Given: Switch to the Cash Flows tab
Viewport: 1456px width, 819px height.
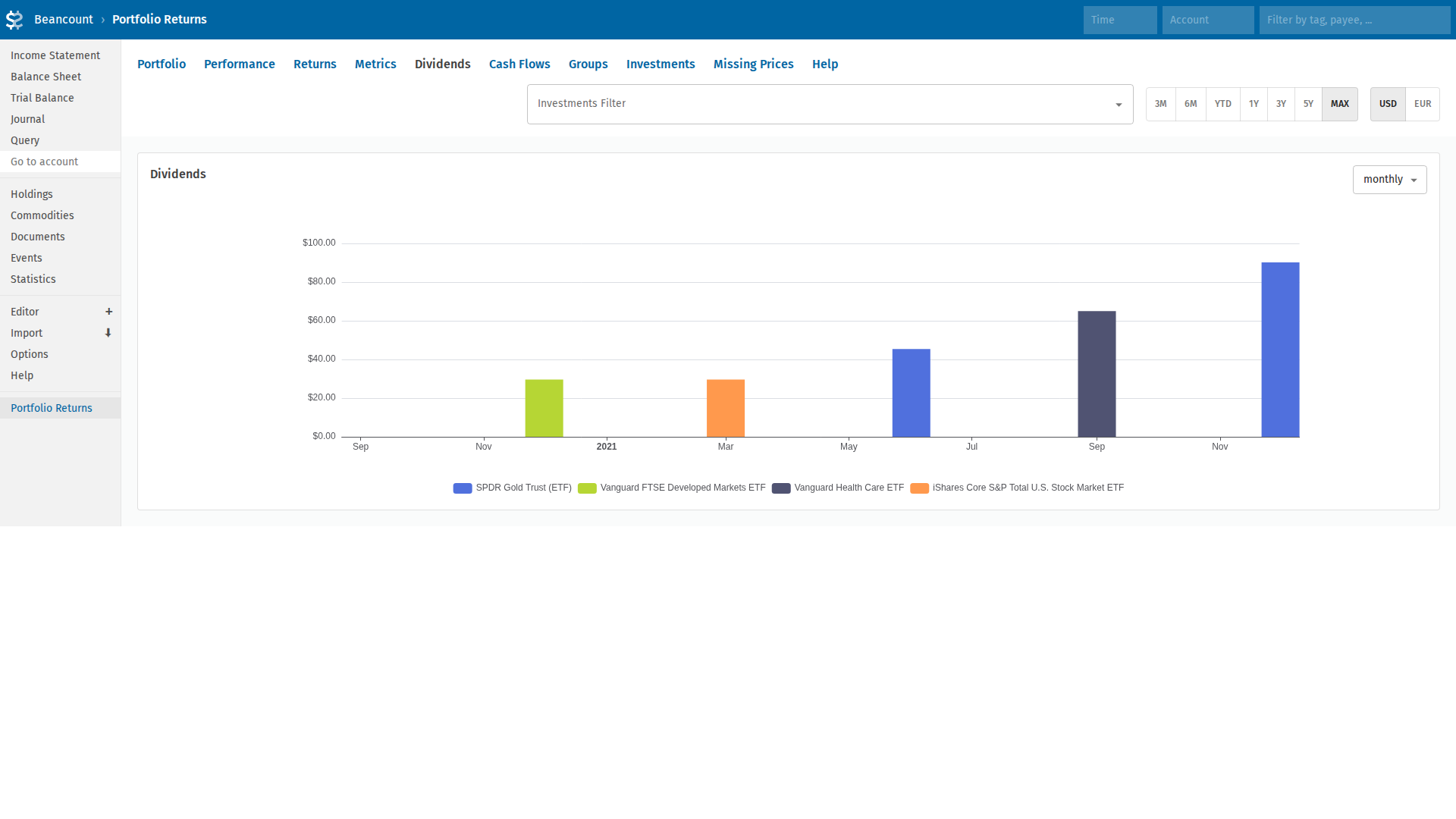Looking at the screenshot, I should pos(519,64).
